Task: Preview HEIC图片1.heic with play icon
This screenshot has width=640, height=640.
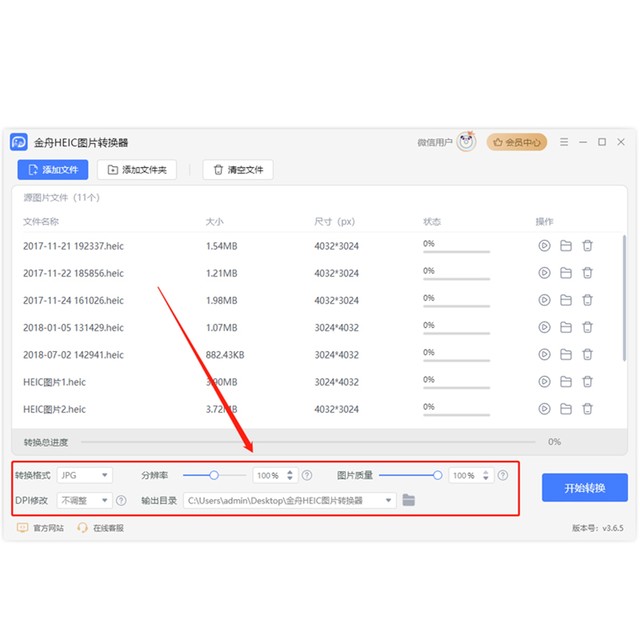Action: 544,382
